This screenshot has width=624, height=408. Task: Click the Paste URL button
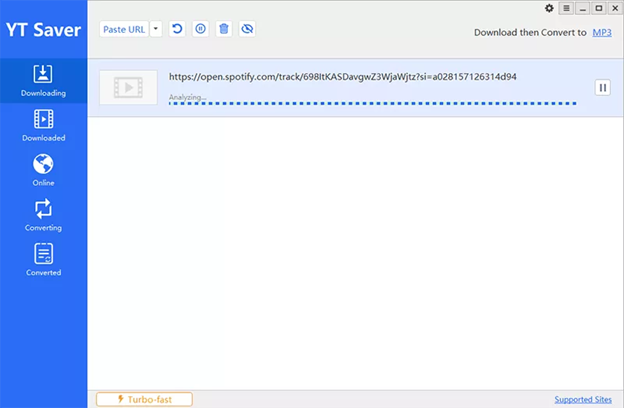[x=124, y=29]
